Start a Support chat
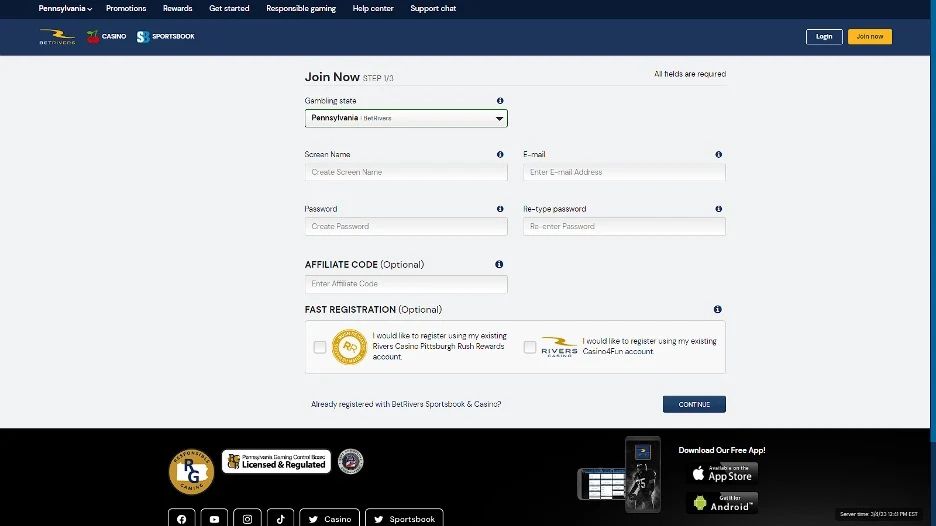The height and width of the screenshot is (526, 936). (433, 8)
